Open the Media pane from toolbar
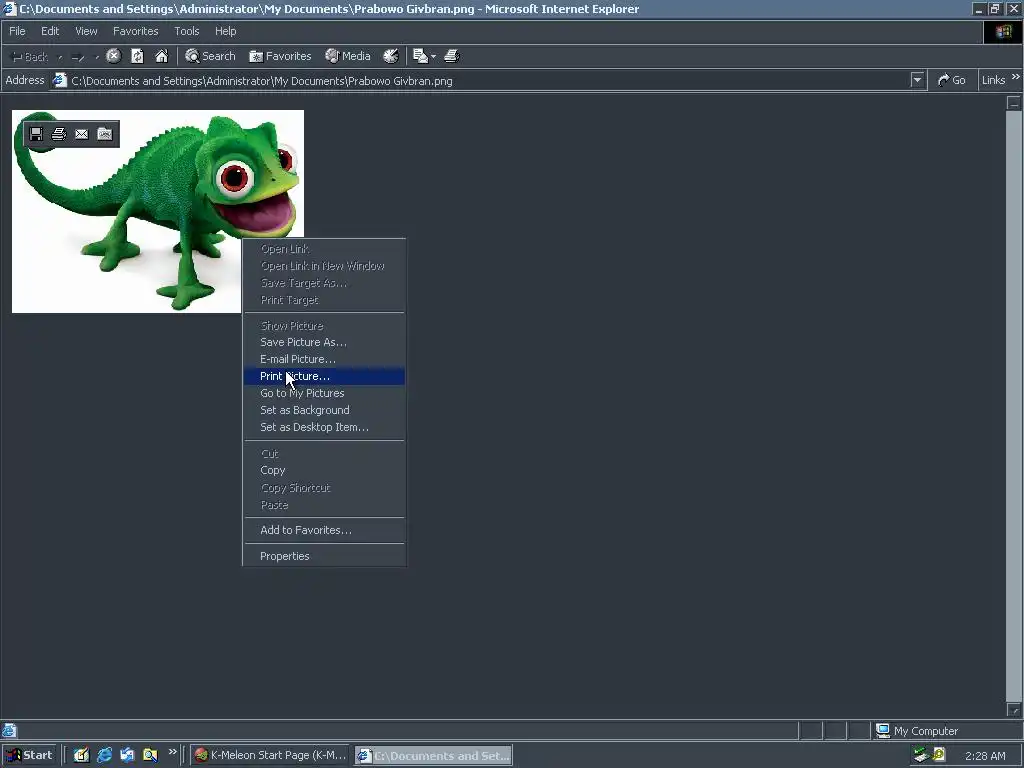 pos(348,56)
